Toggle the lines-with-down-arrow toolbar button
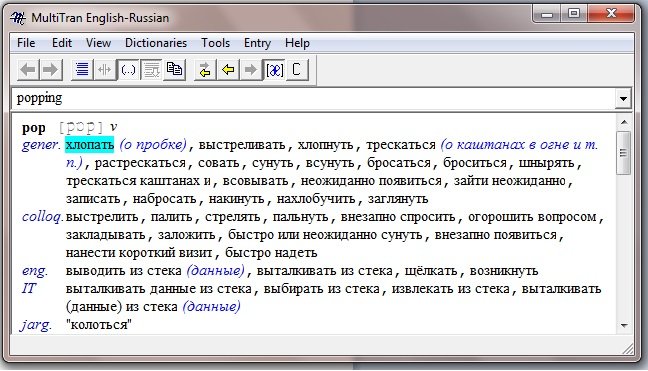The height and width of the screenshot is (371, 648). 151,69
